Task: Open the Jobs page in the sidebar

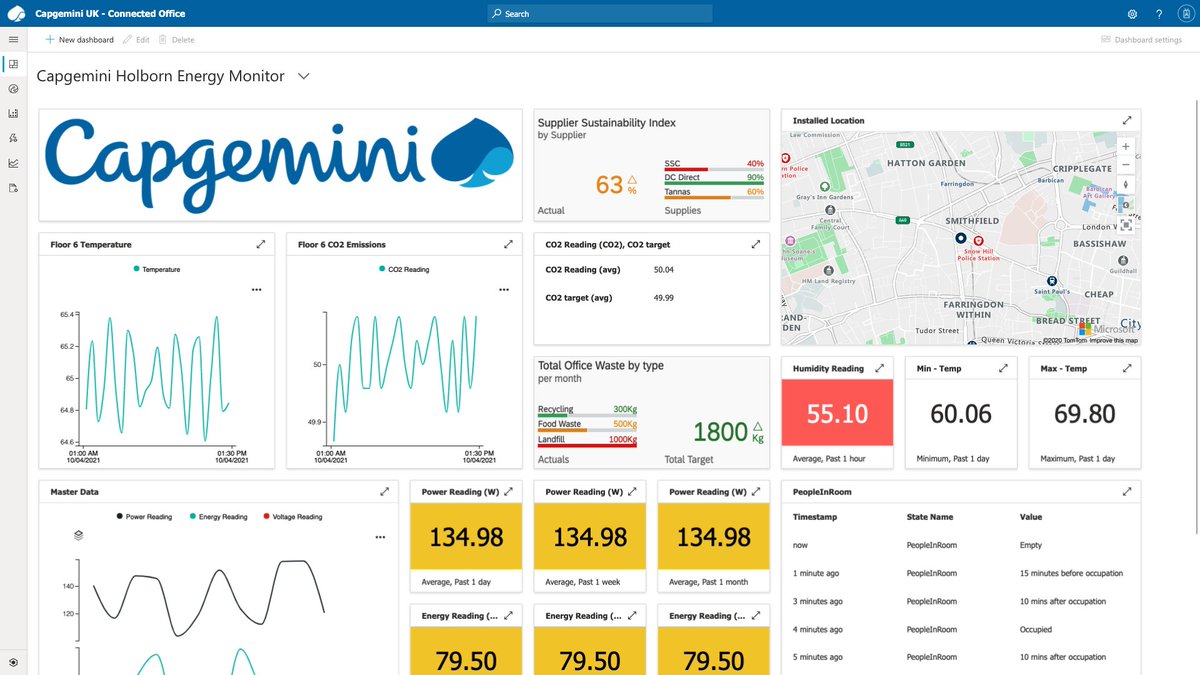Action: point(13,188)
